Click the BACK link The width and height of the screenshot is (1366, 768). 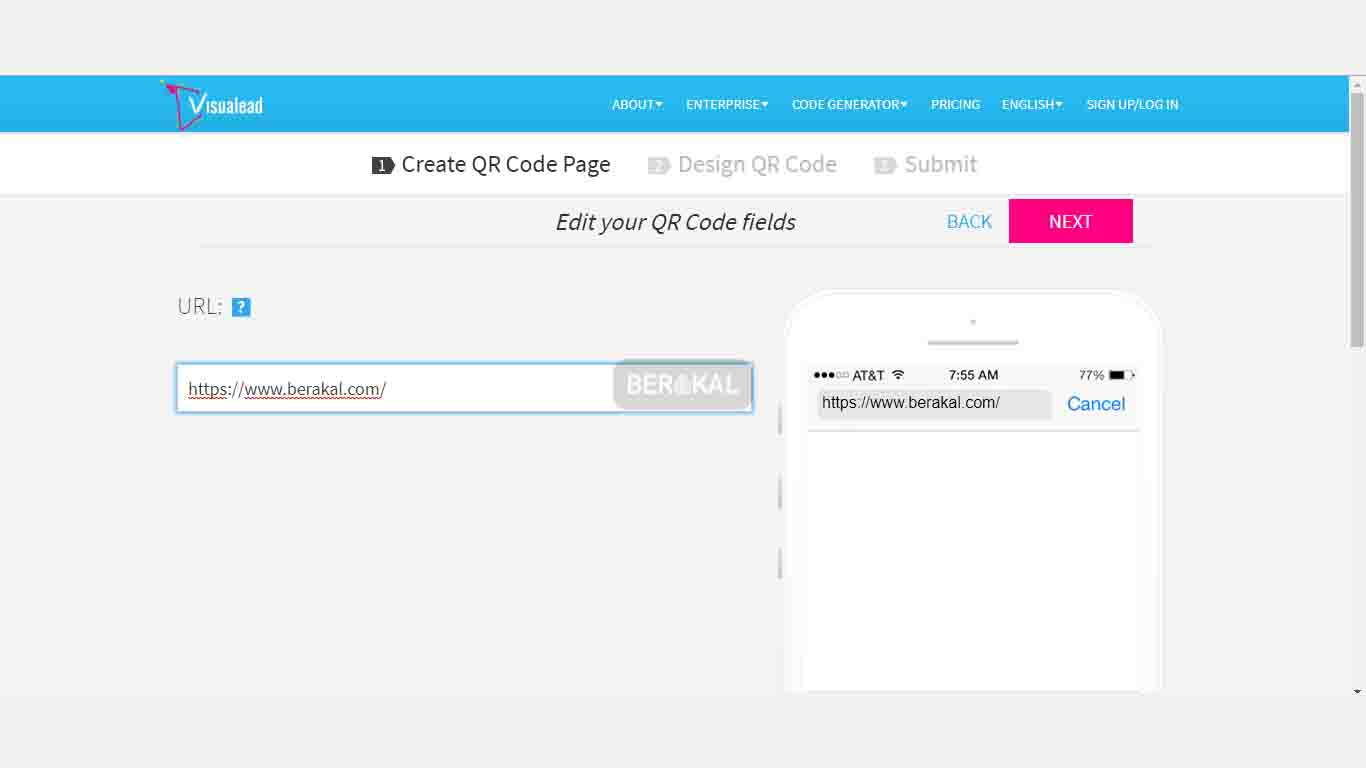point(969,221)
